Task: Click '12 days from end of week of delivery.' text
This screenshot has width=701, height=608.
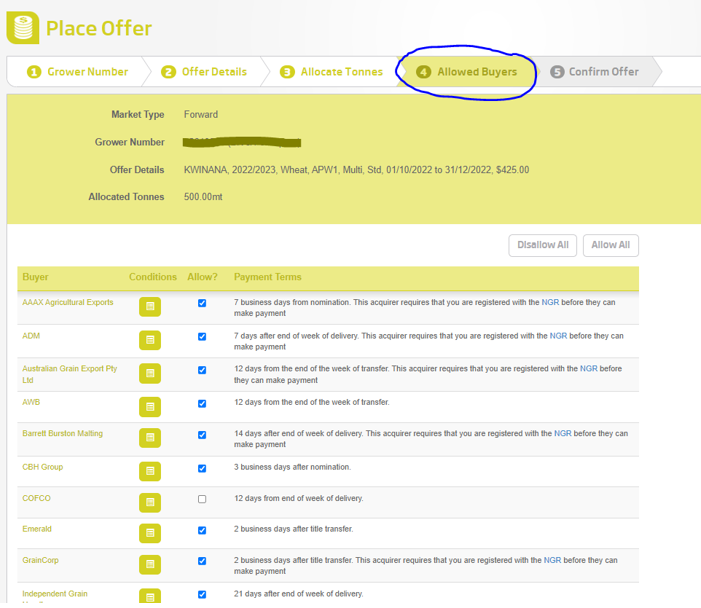Action: pyautogui.click(x=299, y=498)
